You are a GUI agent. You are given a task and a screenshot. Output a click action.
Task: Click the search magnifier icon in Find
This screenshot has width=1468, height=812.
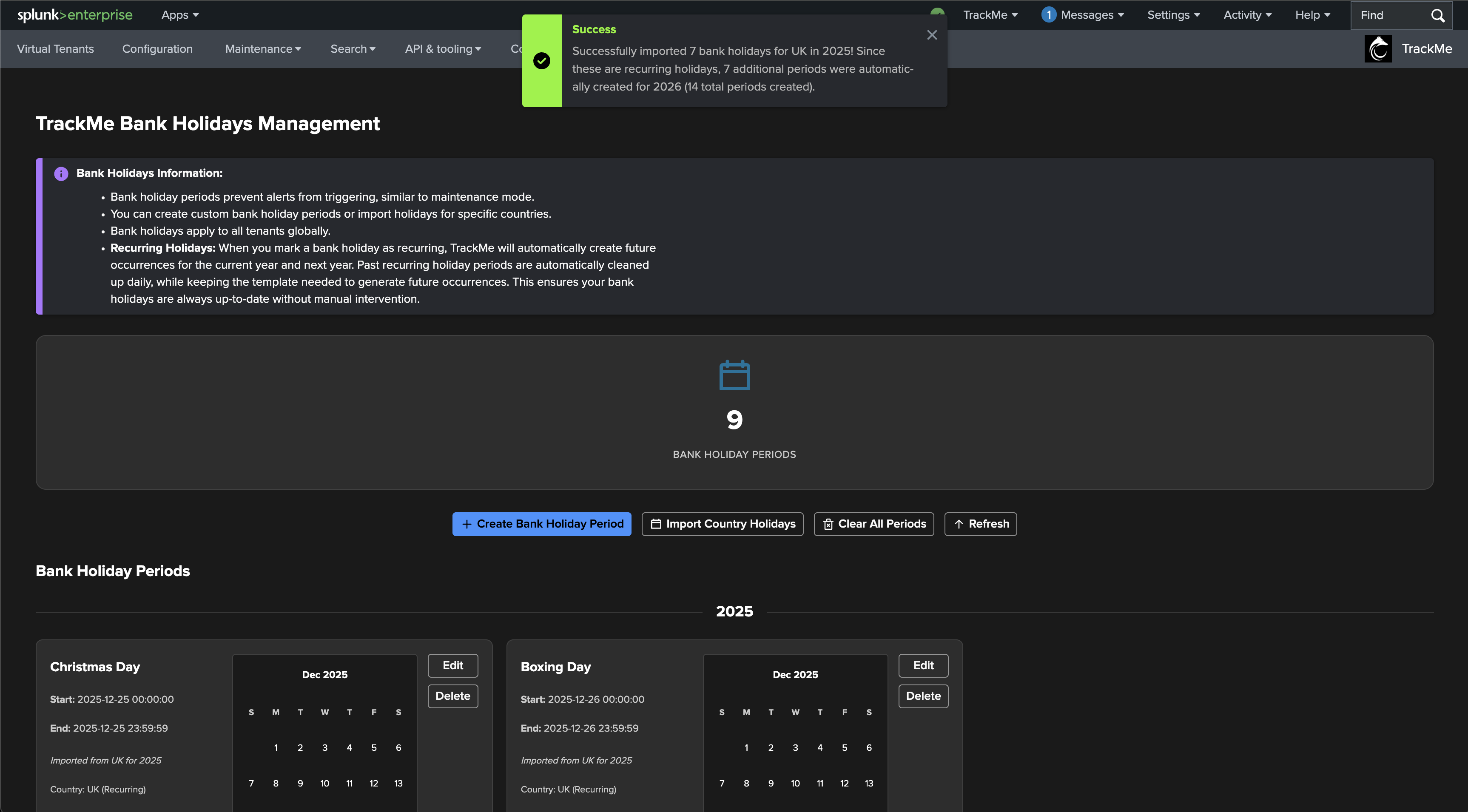[1437, 15]
